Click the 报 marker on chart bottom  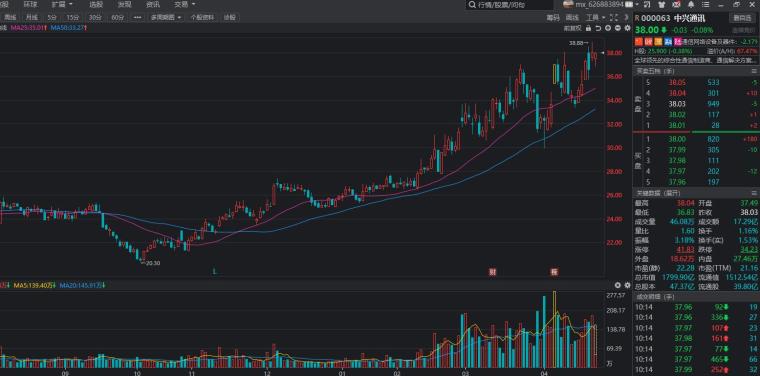click(x=554, y=272)
